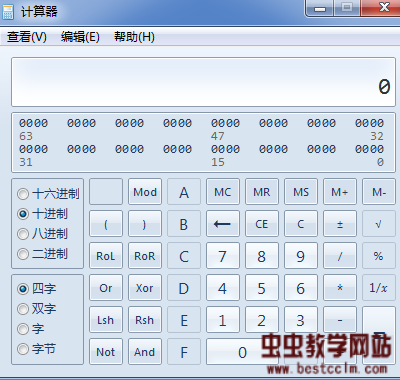
Task: Toggle sign with the ± button
Action: tap(340, 224)
